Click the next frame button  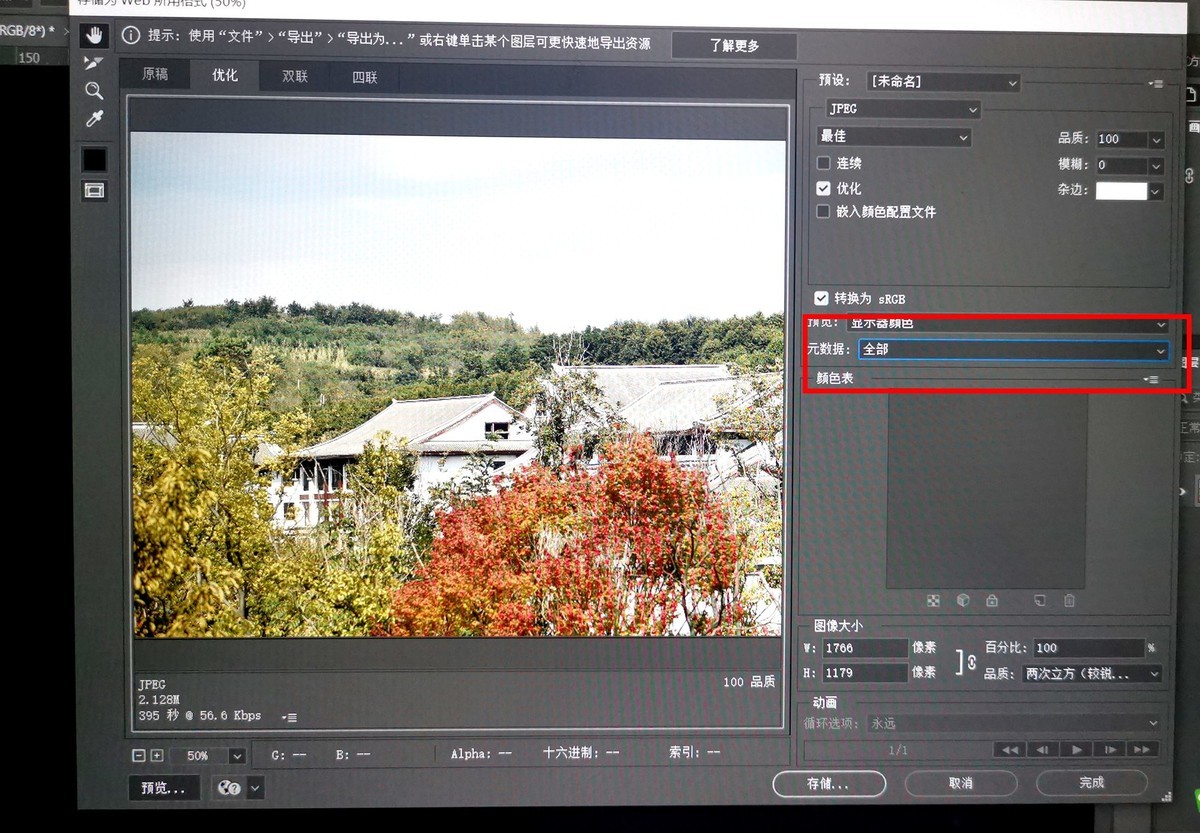[1109, 749]
